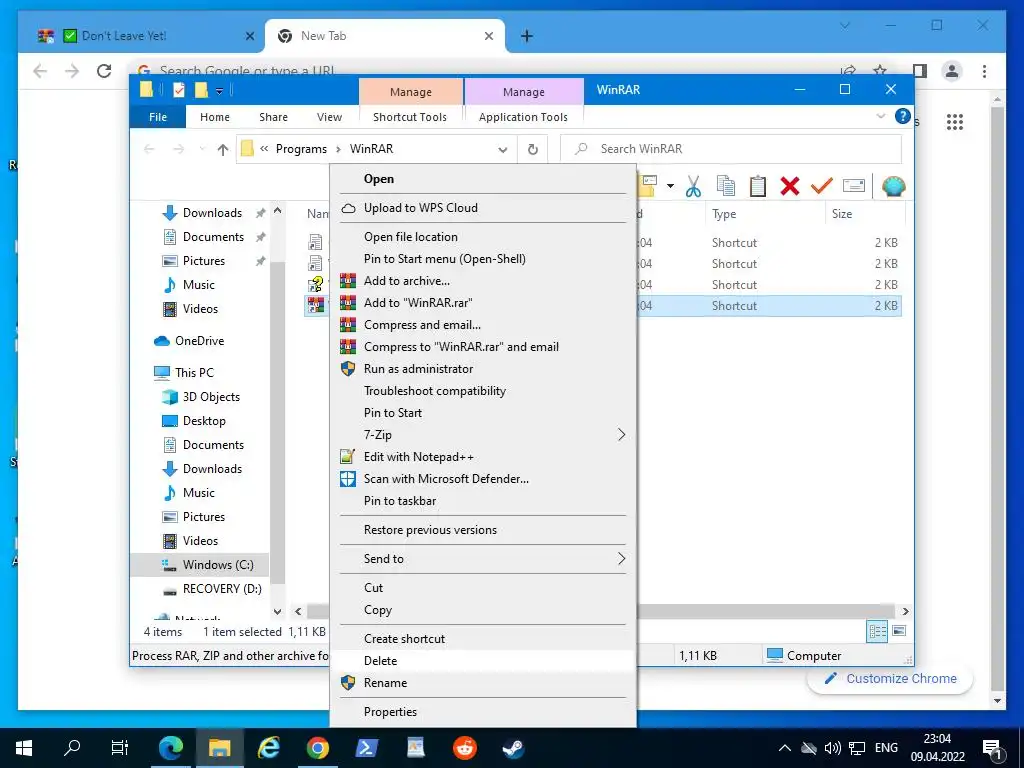
Task: Click Windows Start button
Action: click(x=24, y=748)
